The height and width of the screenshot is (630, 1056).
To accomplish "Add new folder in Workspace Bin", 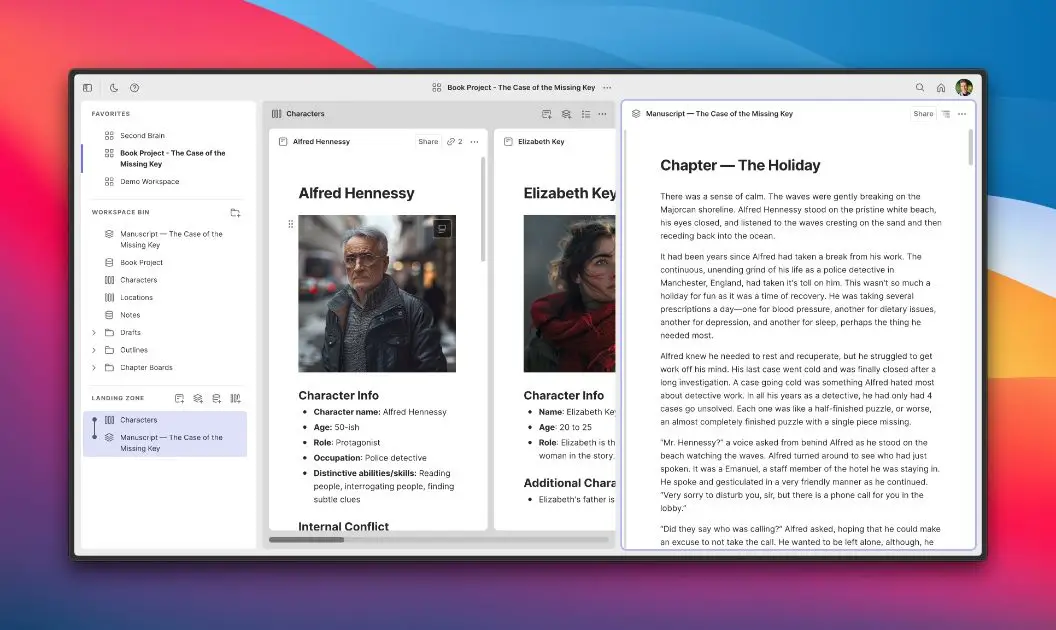I will (x=235, y=213).
